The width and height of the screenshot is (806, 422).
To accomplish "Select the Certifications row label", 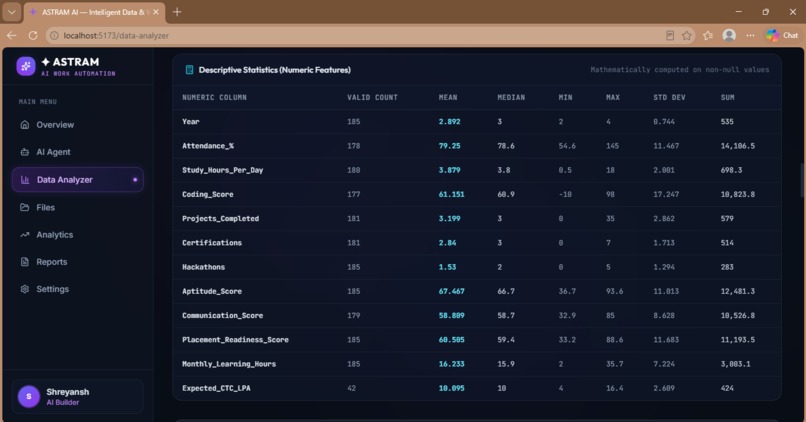I will pos(212,243).
